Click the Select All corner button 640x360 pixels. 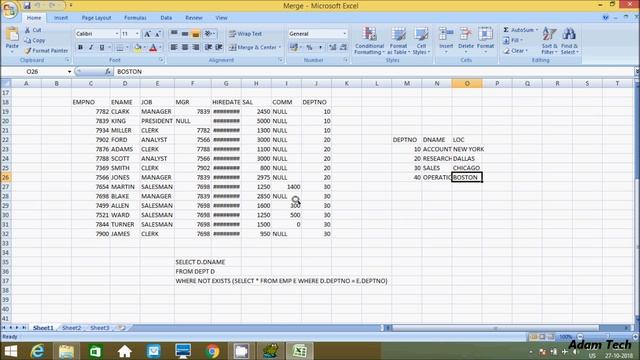pos(6,83)
